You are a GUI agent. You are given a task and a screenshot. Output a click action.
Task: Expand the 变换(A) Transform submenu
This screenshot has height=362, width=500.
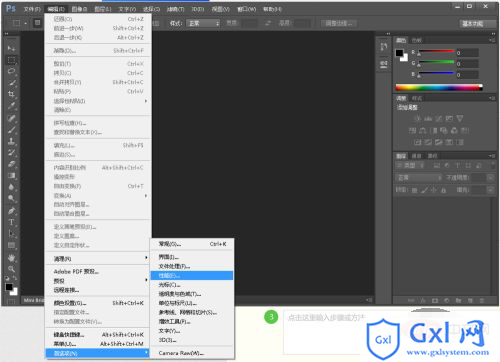98,195
